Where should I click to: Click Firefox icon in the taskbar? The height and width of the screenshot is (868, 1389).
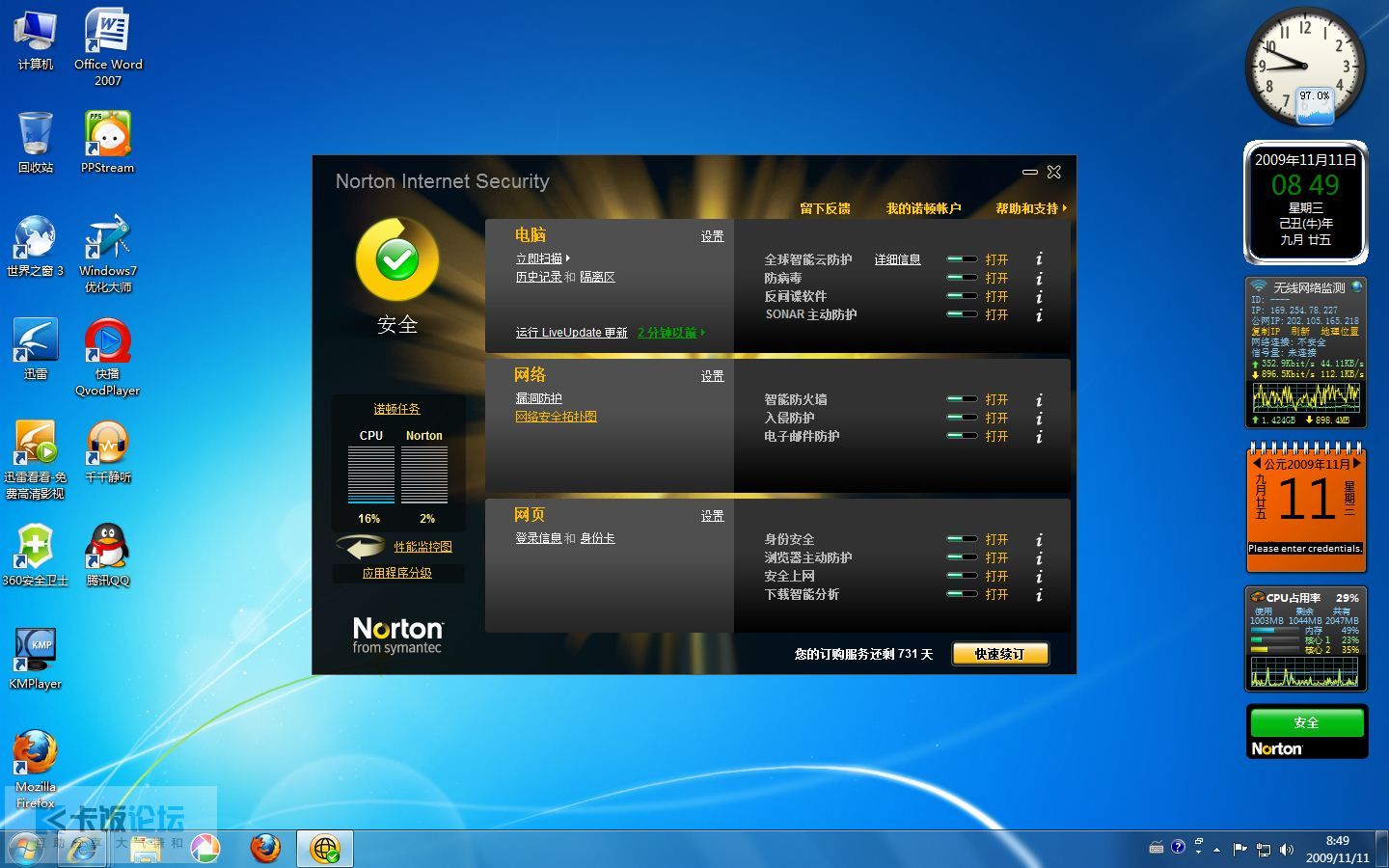(264, 848)
